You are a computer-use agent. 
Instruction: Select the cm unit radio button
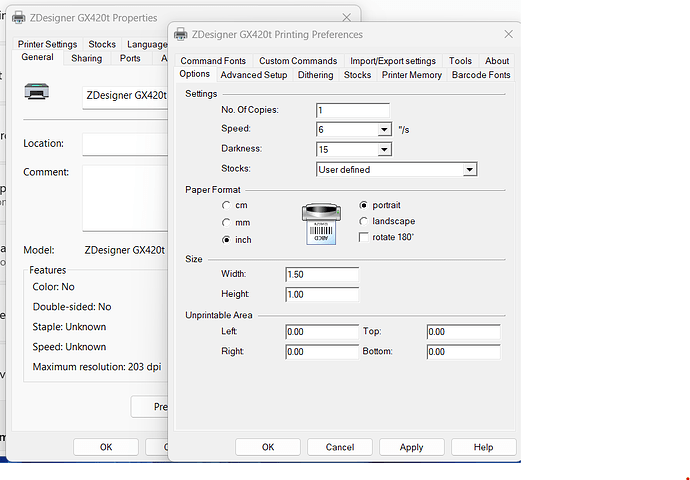pos(227,205)
